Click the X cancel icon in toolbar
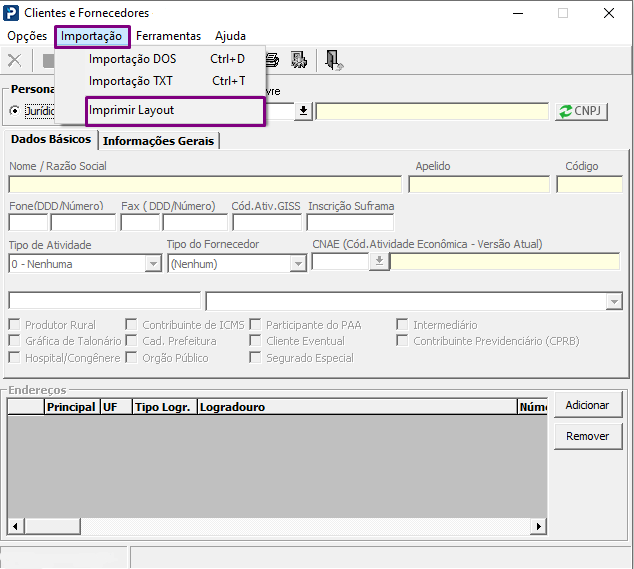The image size is (634, 569). point(14,61)
